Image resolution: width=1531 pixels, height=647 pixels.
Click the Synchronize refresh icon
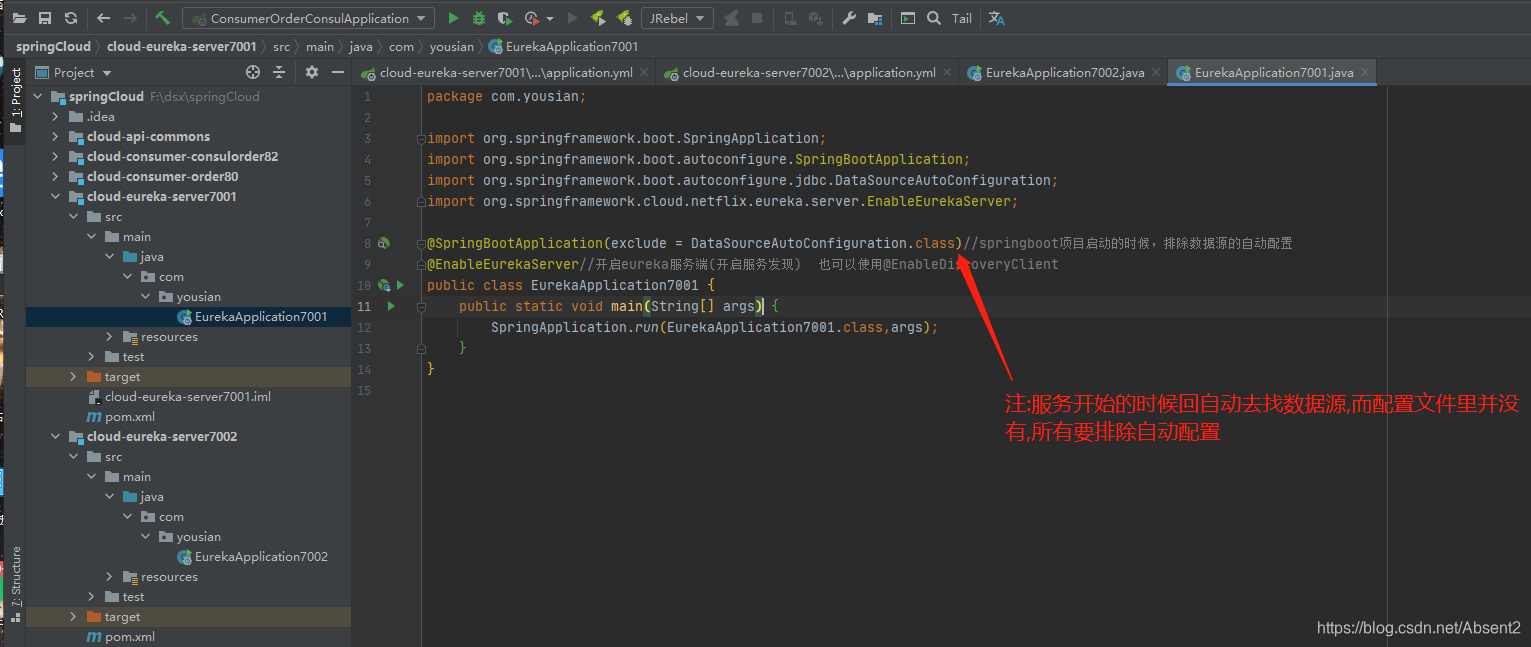pyautogui.click(x=70, y=18)
